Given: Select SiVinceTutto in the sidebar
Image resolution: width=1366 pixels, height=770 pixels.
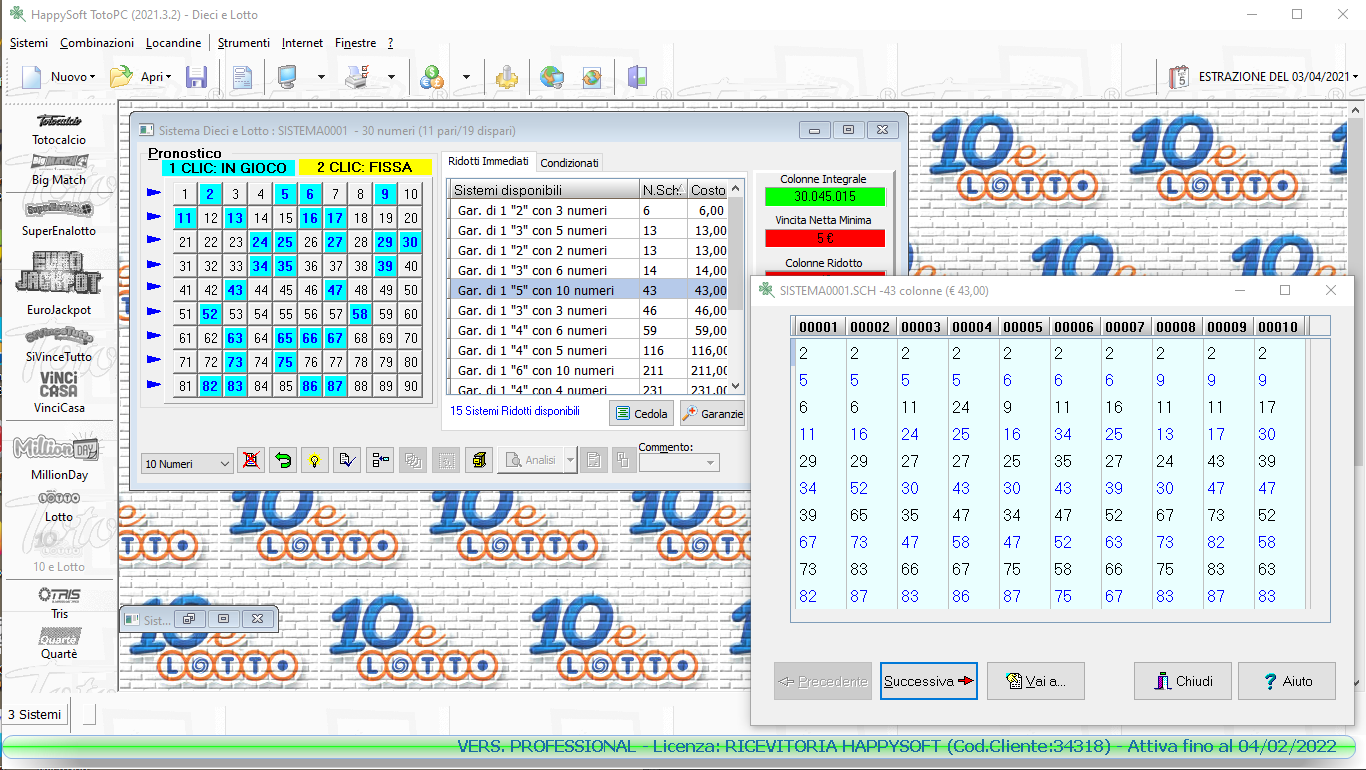Looking at the screenshot, I should (x=59, y=344).
